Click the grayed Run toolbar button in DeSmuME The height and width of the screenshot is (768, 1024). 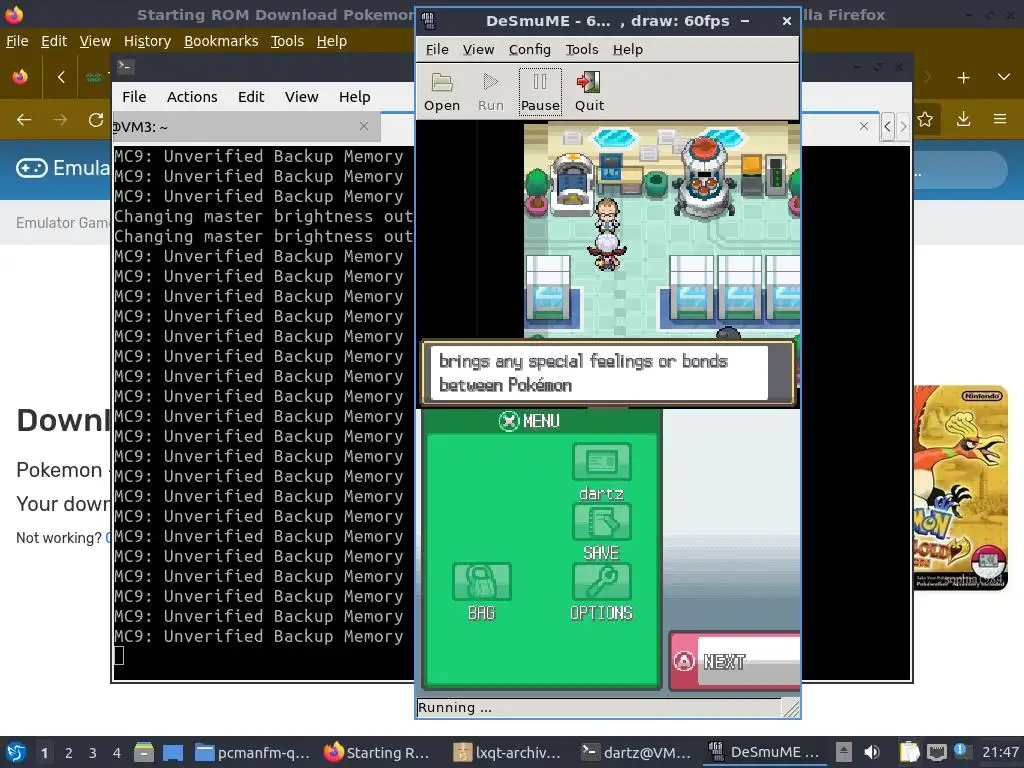[x=490, y=92]
